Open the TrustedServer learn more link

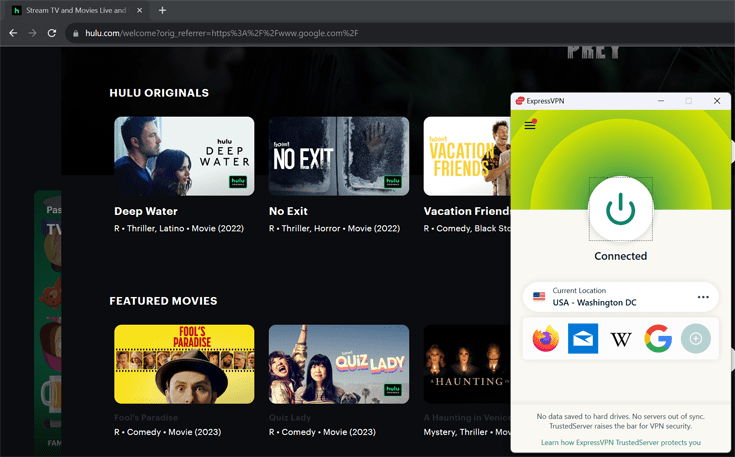620,442
